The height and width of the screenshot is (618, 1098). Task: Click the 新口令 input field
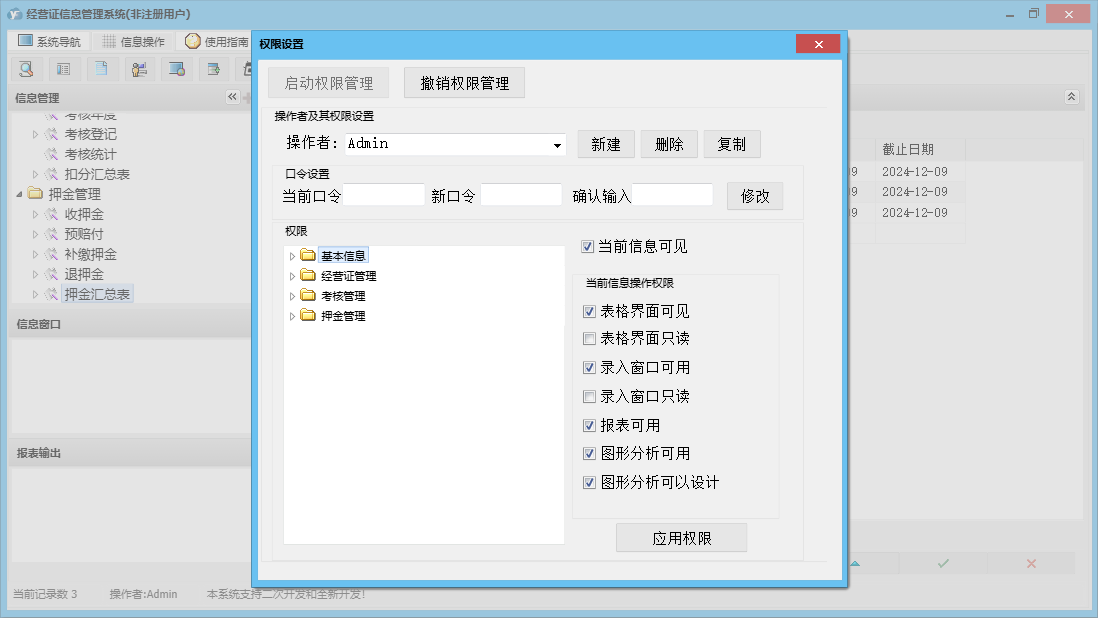pos(521,195)
